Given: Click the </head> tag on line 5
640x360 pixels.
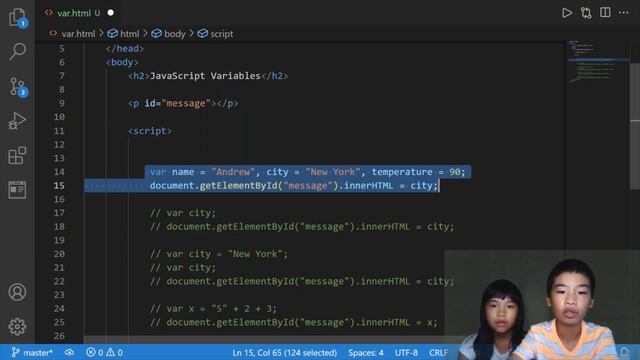Looking at the screenshot, I should tap(125, 49).
